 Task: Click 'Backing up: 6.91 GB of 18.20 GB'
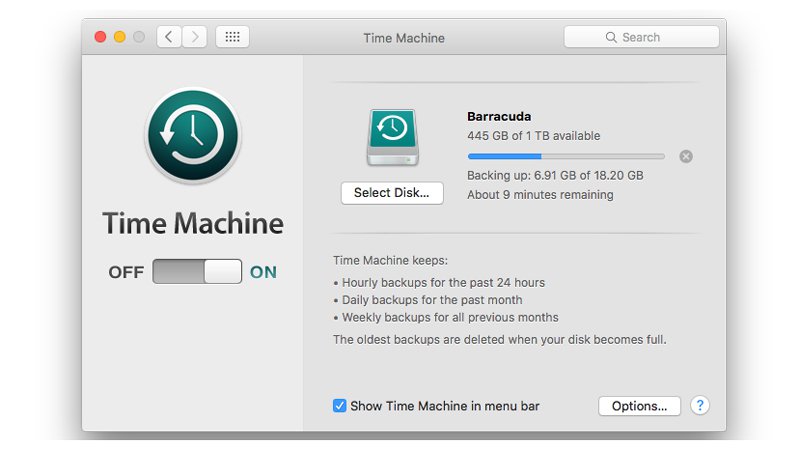pos(555,176)
